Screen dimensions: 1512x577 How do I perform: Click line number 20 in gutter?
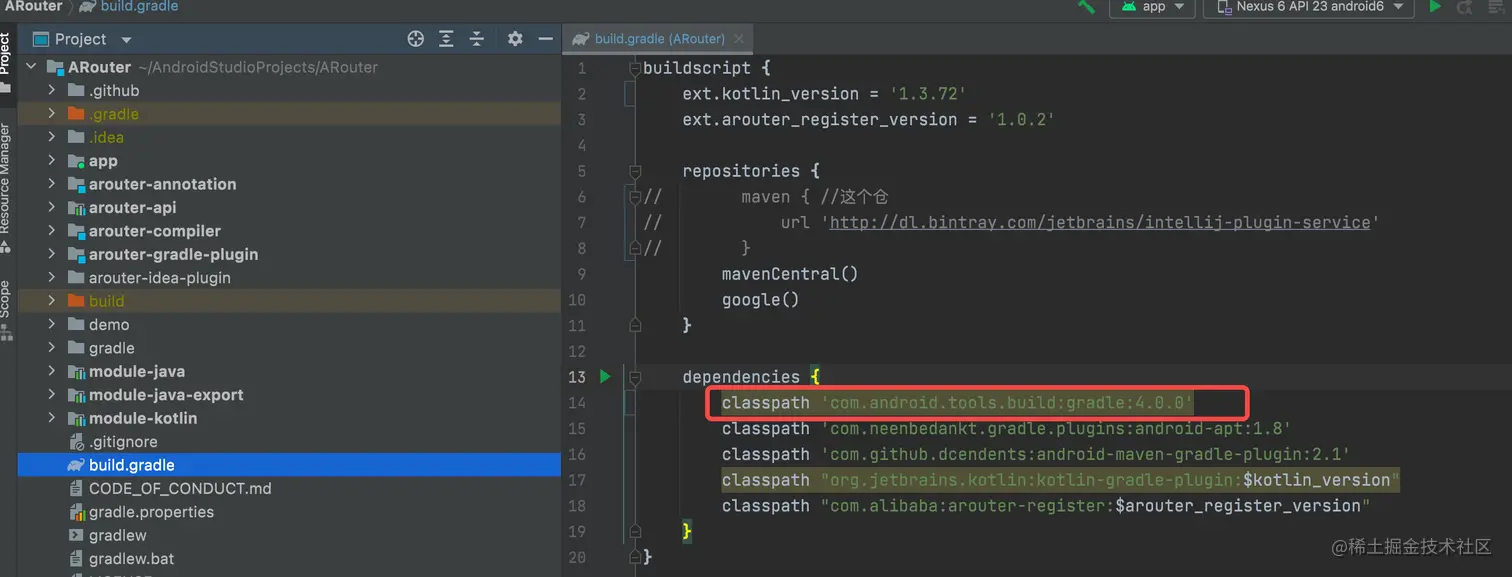[x=576, y=557]
